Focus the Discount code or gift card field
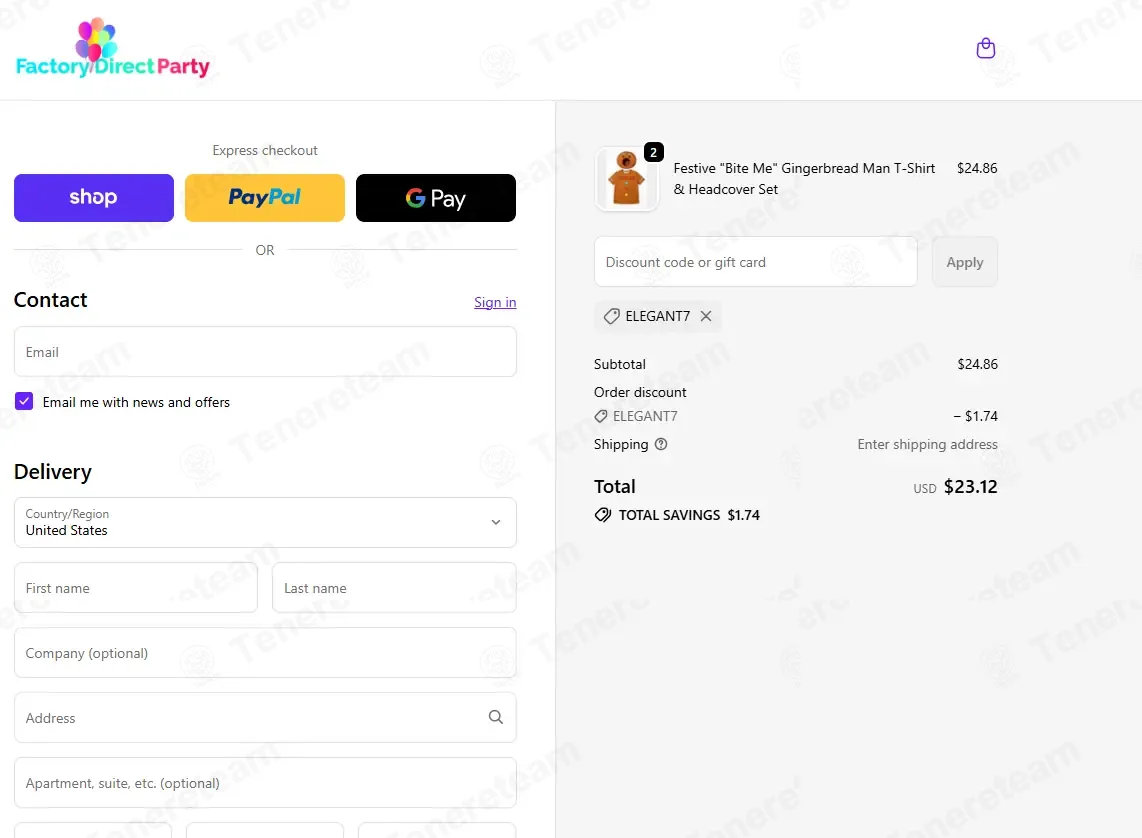Screen dimensions: 1142x838 pos(755,261)
